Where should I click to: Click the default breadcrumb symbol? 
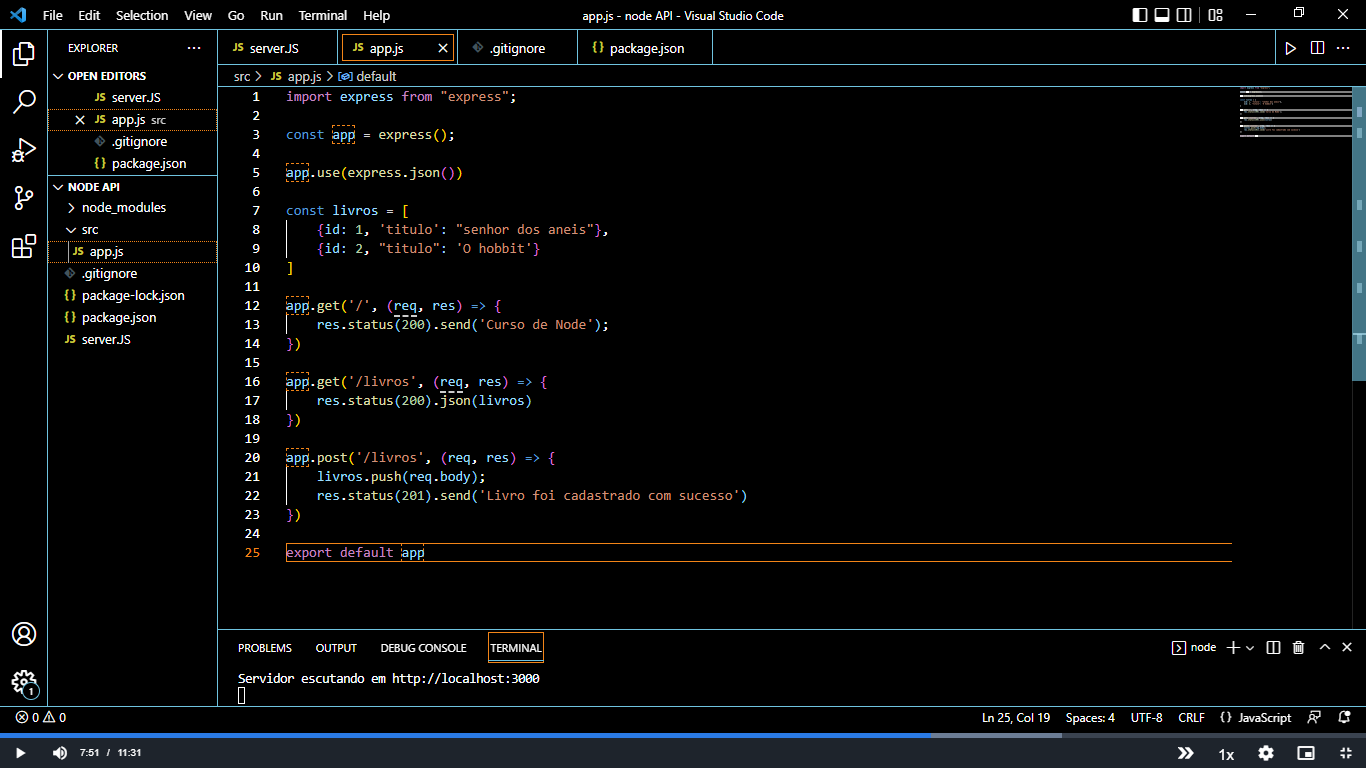pyautogui.click(x=368, y=76)
